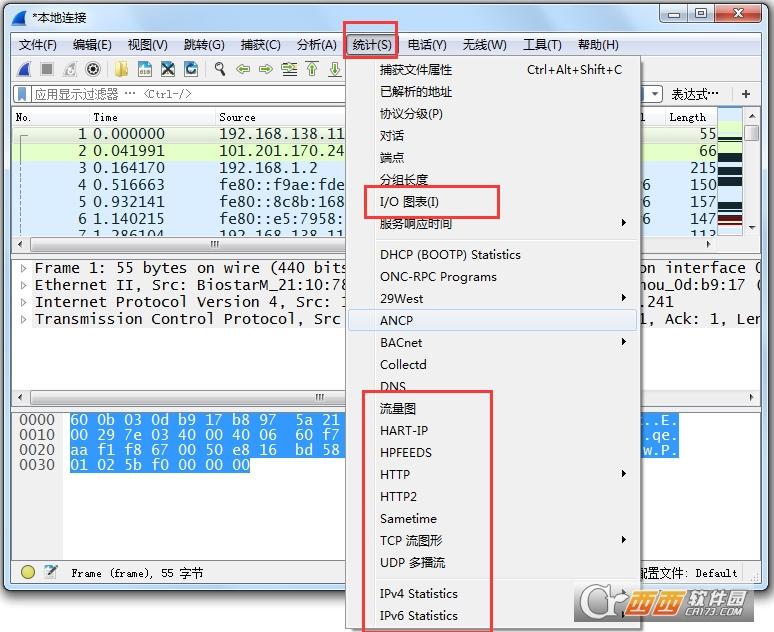Save this capture file

[145, 69]
